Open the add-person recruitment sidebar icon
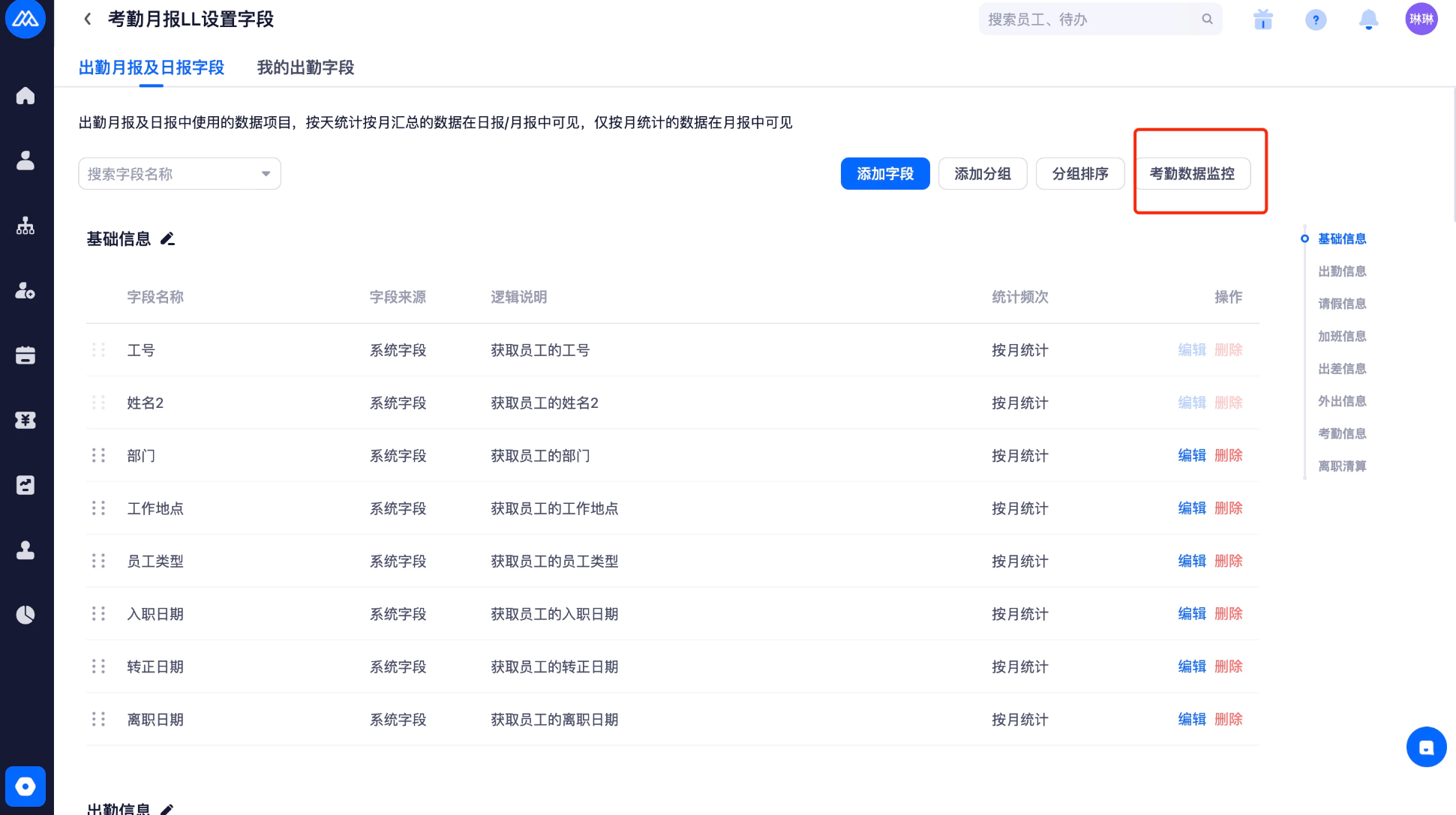Viewport: 1456px width, 815px height. coord(26,290)
